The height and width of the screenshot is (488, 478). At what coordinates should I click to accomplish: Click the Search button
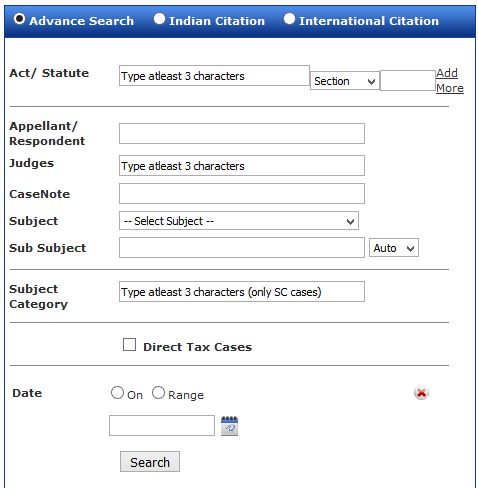point(150,462)
